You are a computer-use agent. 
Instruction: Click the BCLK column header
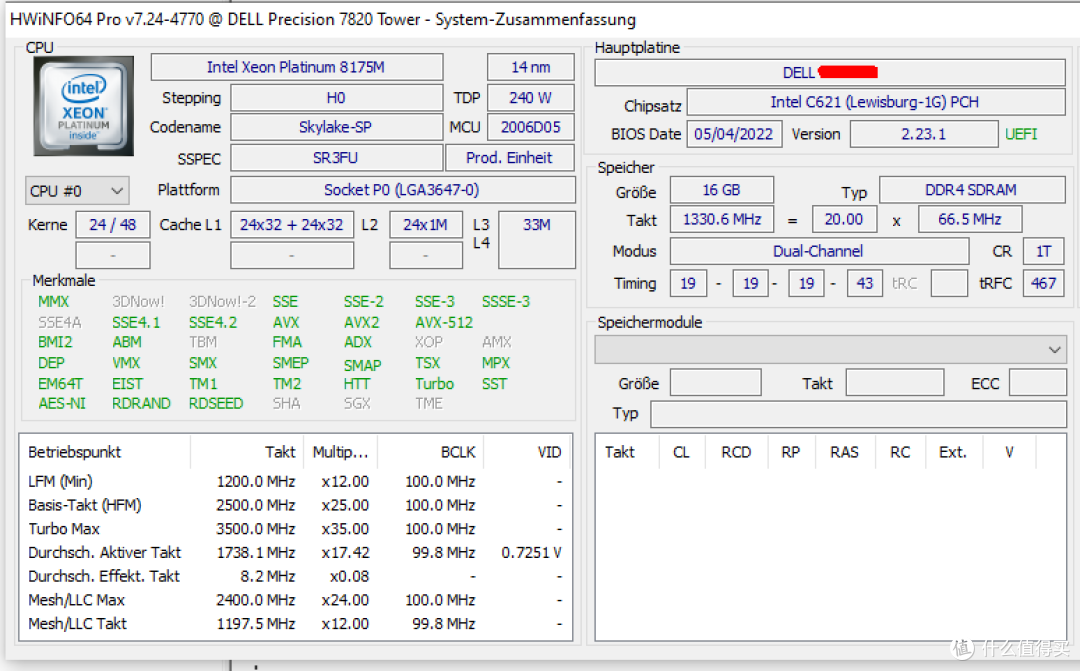pos(458,452)
